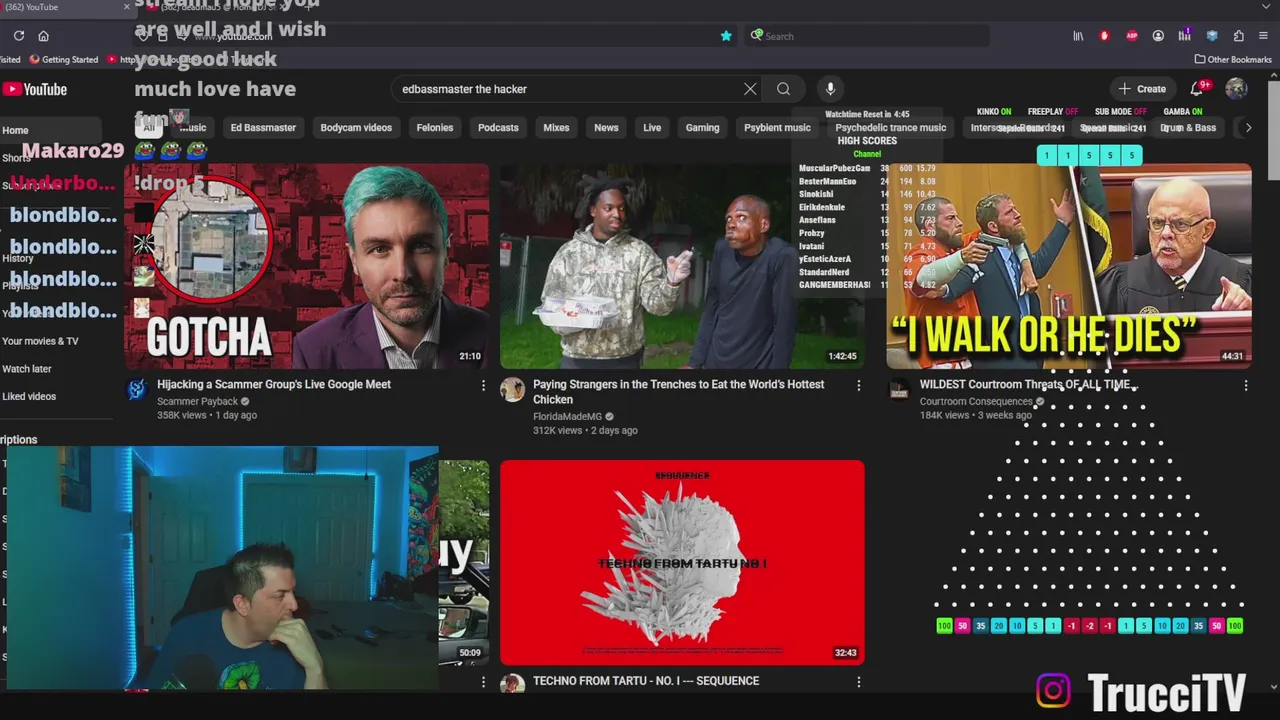Select the Gaming filter chip
Viewport: 1280px width, 720px height.
[x=702, y=128]
